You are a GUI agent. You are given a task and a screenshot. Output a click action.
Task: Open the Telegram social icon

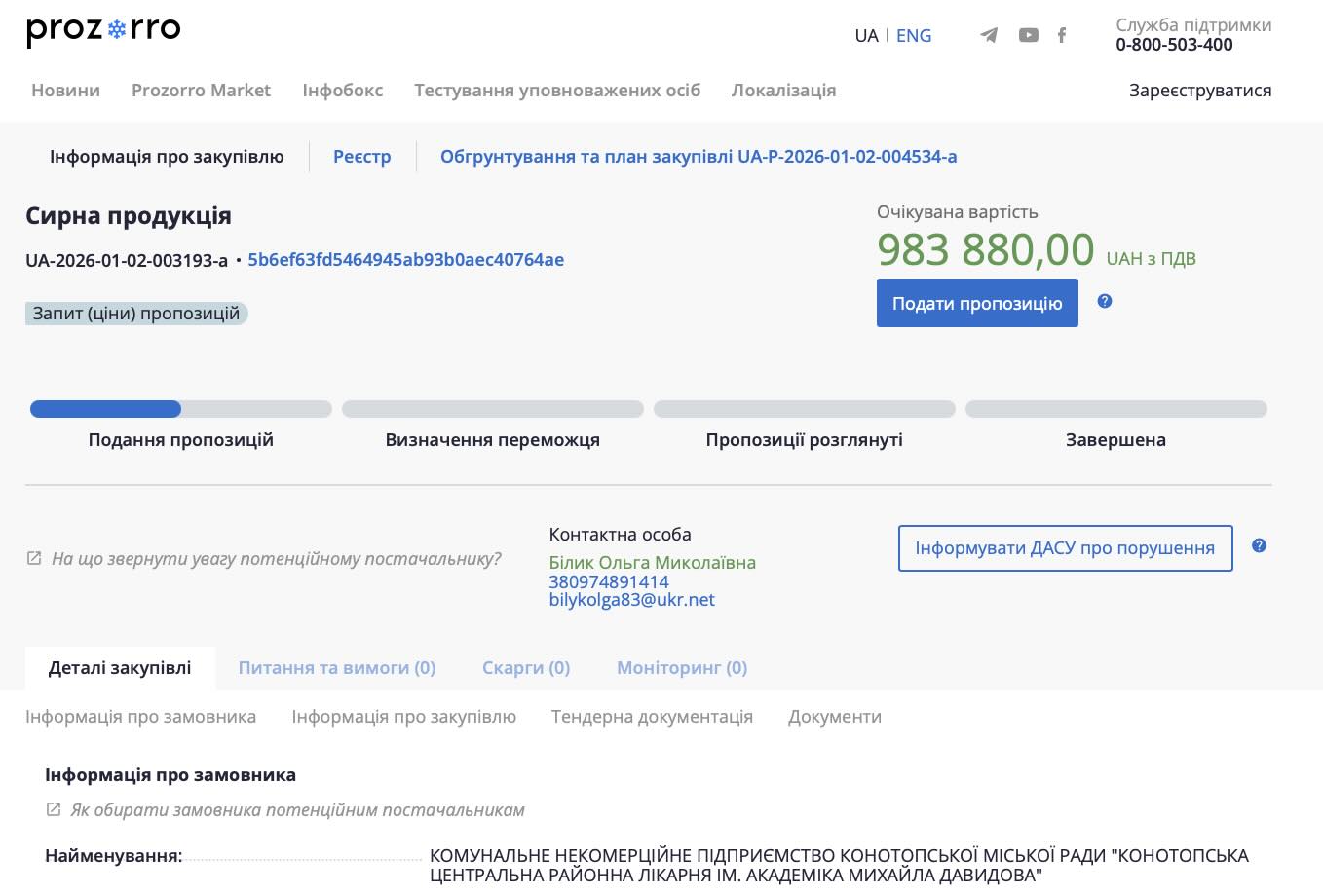point(989,36)
